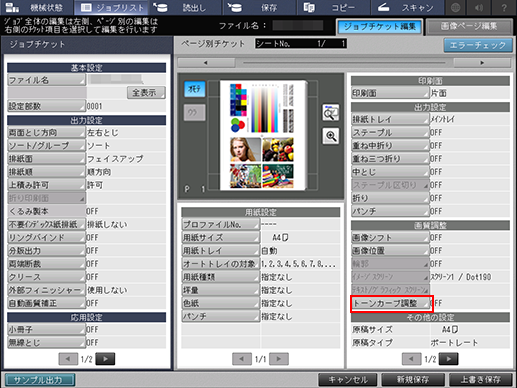Go to next sheet with right arrow
Screen dimensions: 517x388
pos(482,63)
